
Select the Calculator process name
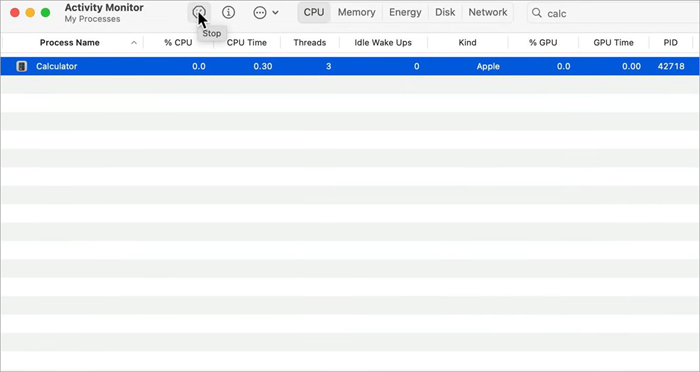click(x=57, y=67)
